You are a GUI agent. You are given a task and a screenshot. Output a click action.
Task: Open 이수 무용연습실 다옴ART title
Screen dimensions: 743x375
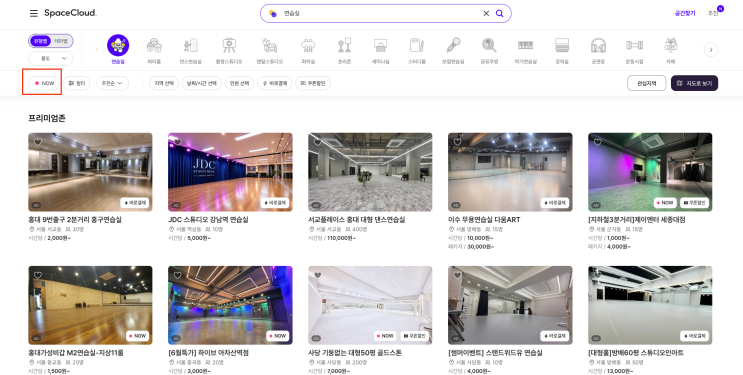click(x=484, y=220)
